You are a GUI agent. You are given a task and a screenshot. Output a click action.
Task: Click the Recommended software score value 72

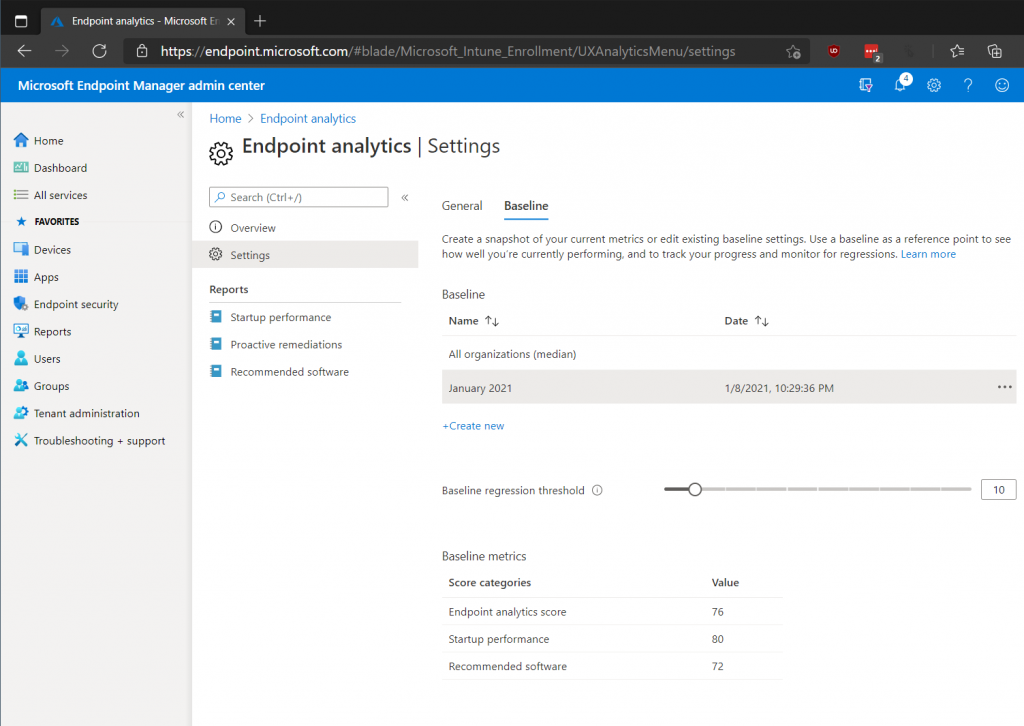pos(717,667)
